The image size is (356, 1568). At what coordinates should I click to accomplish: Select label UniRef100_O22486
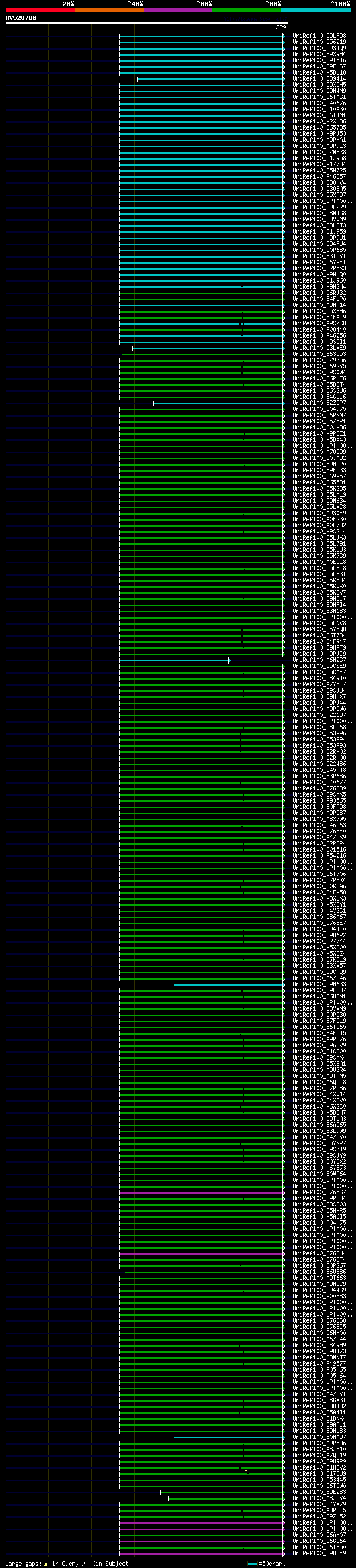click(x=319, y=764)
